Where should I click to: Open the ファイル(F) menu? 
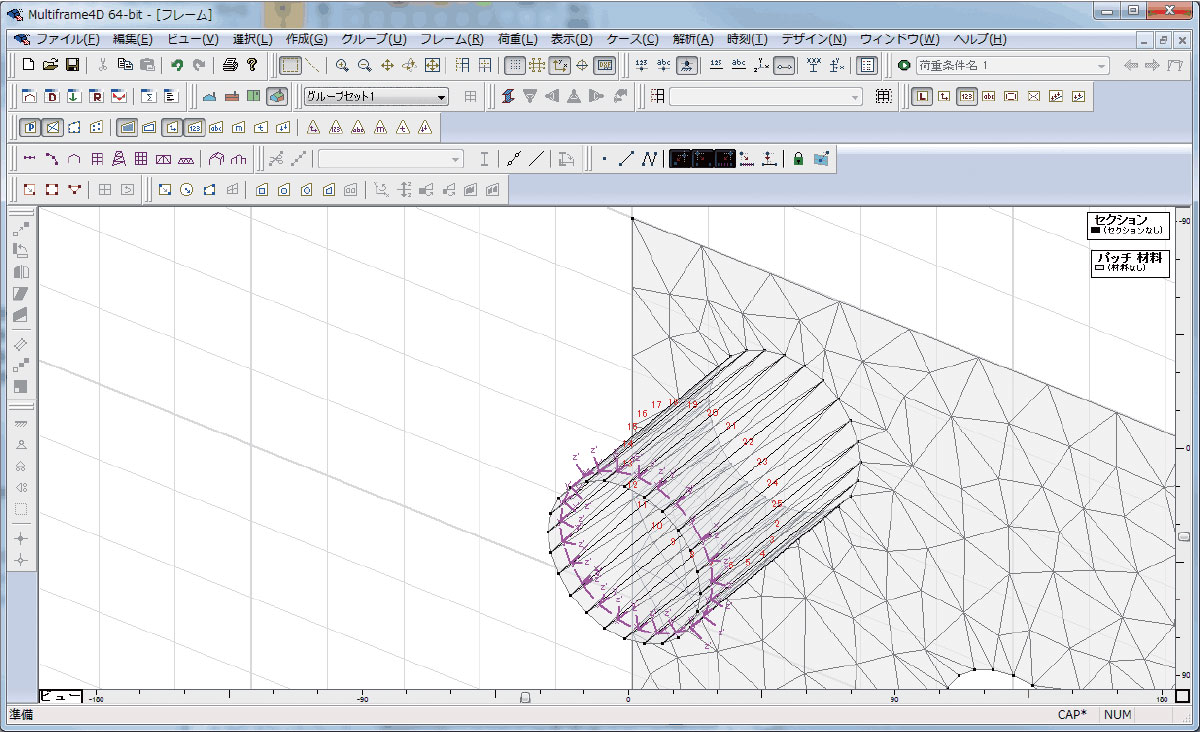pos(67,39)
